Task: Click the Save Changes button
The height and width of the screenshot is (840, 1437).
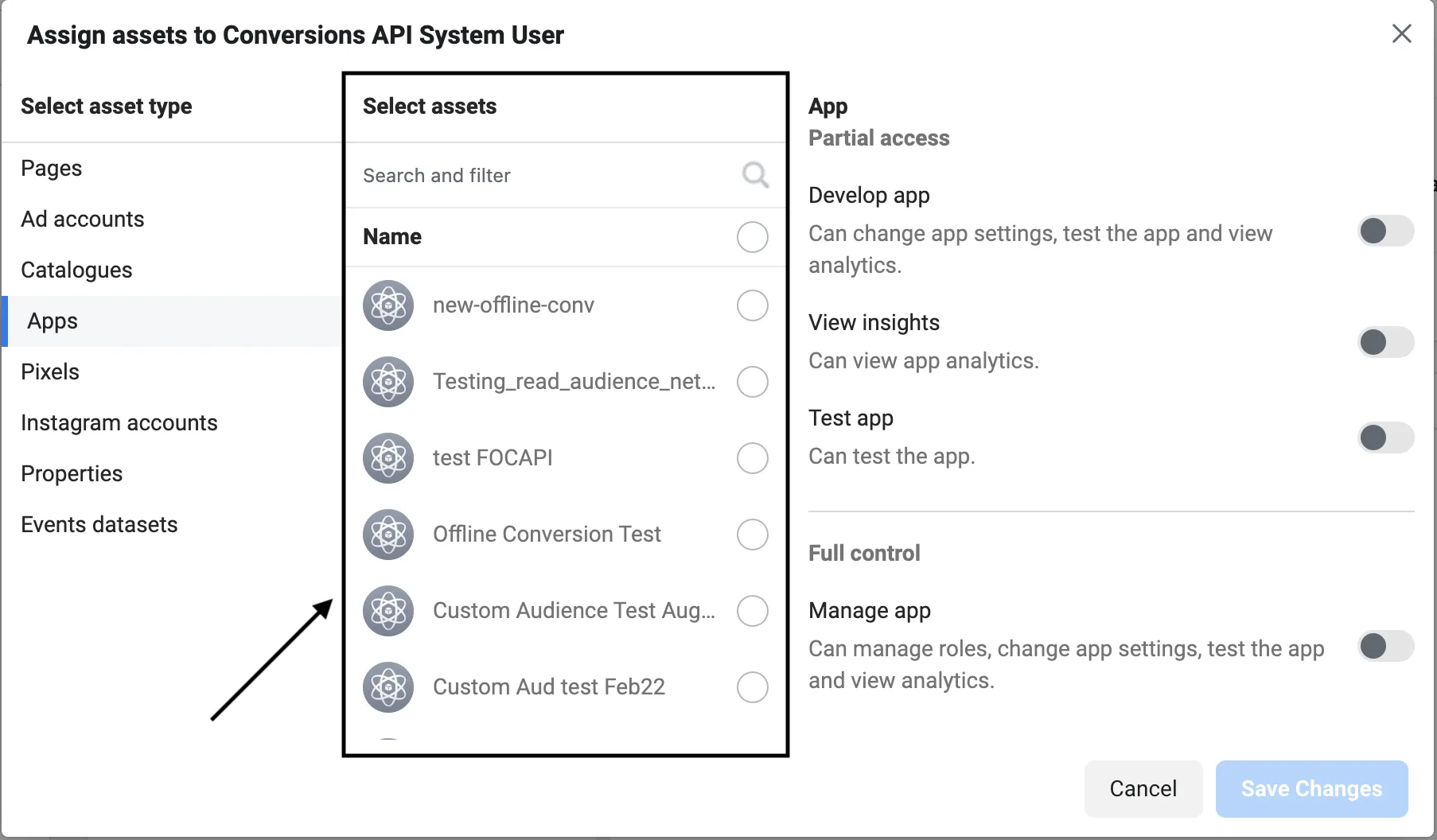Action: click(1311, 788)
